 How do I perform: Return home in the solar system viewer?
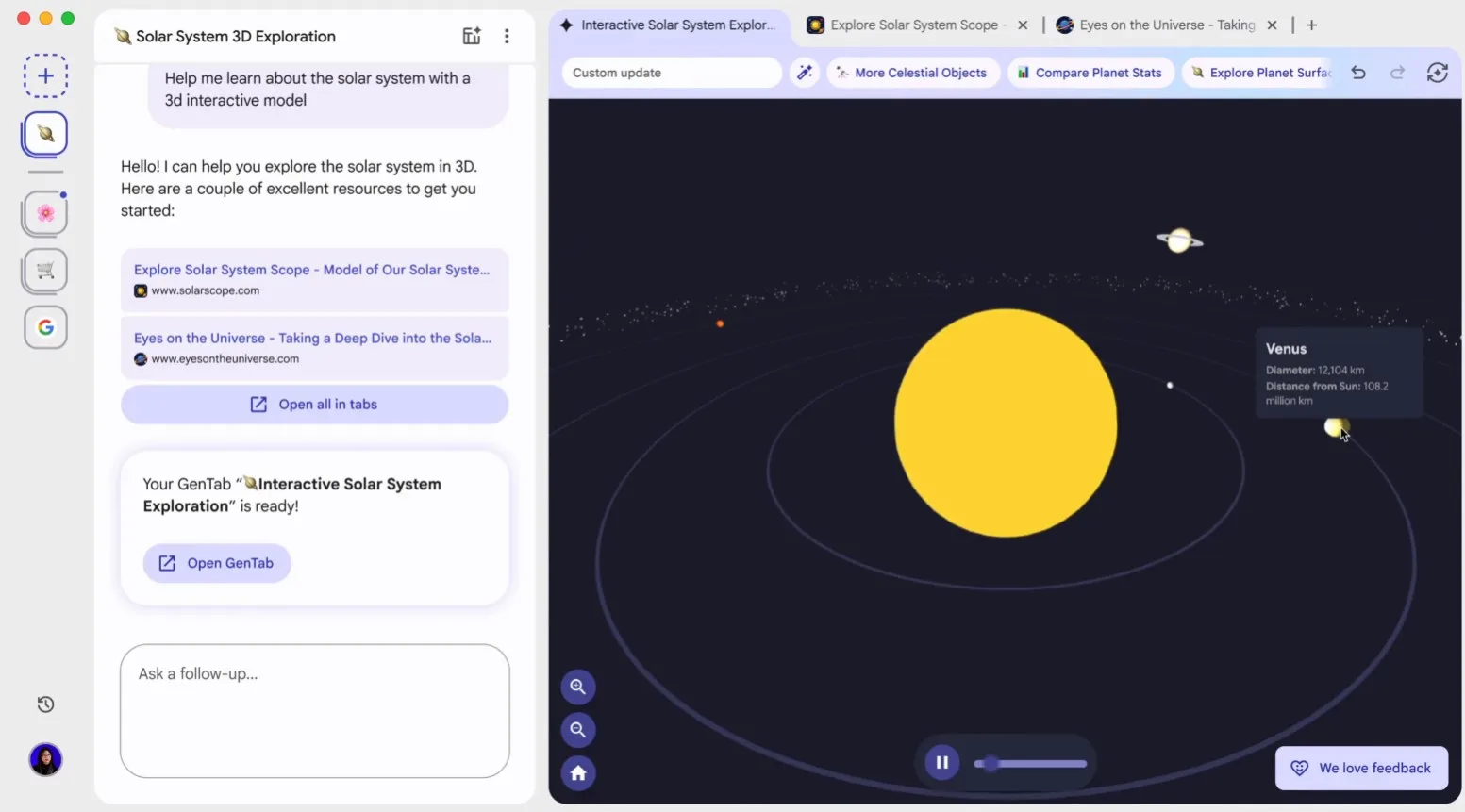pyautogui.click(x=578, y=772)
